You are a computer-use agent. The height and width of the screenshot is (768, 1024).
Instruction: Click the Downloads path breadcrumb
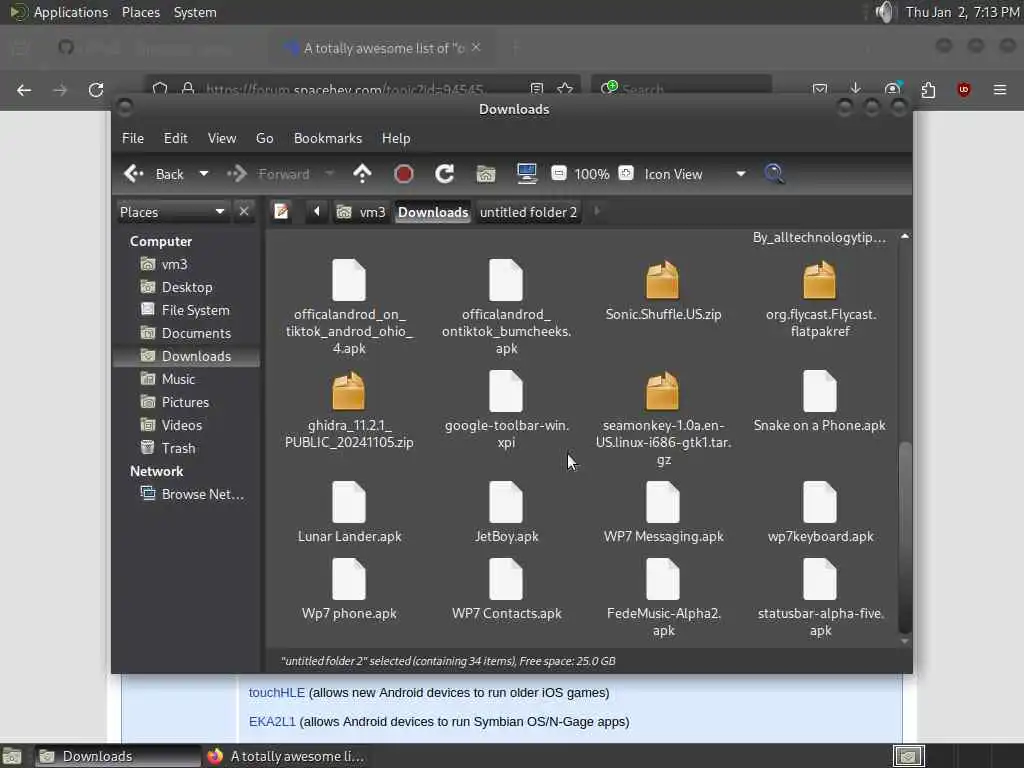pos(433,212)
